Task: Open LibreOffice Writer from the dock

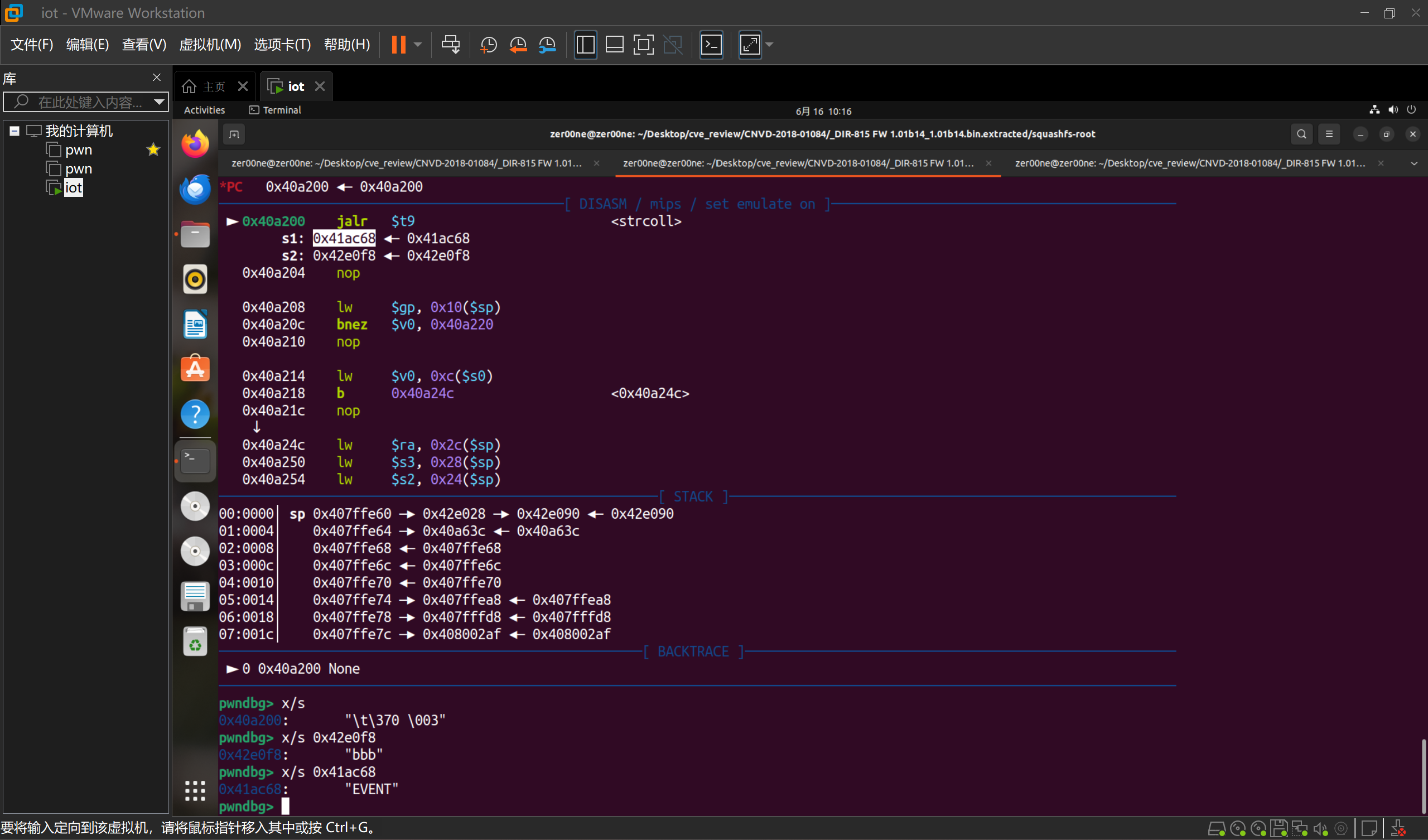Action: (x=195, y=324)
